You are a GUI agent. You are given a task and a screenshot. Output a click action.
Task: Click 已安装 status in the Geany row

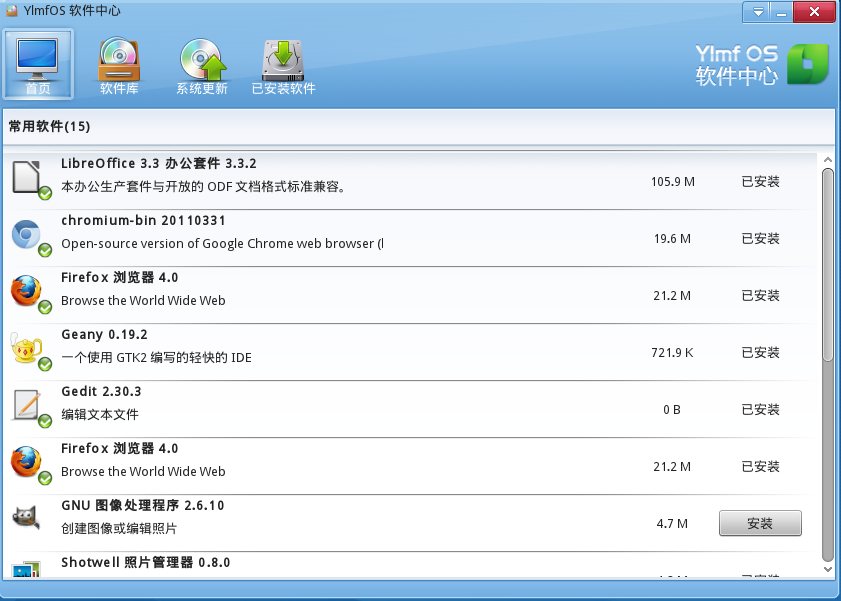pos(760,353)
